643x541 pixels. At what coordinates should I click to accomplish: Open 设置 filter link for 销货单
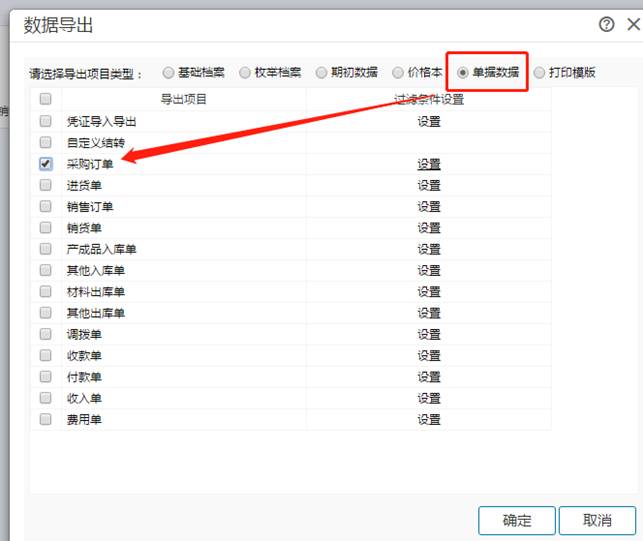point(429,228)
